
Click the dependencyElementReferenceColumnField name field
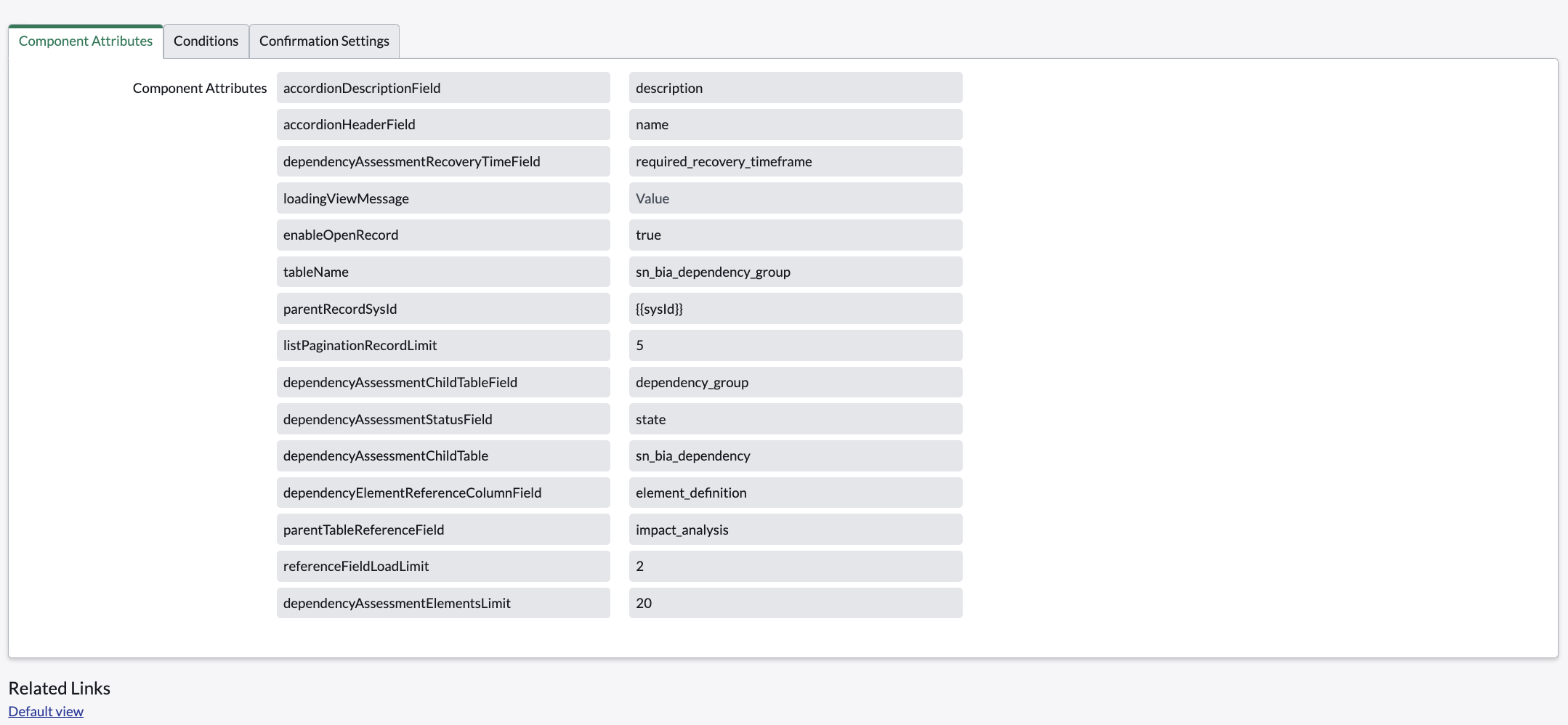(x=443, y=493)
